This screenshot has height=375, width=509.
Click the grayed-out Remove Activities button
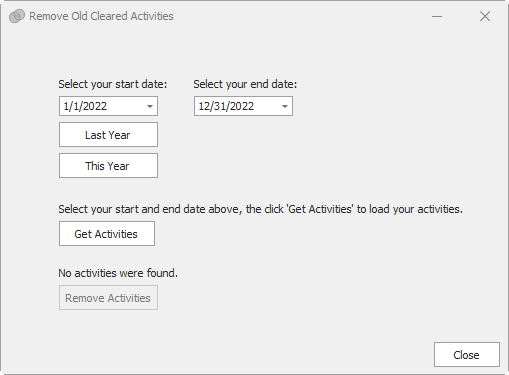pyautogui.click(x=108, y=298)
